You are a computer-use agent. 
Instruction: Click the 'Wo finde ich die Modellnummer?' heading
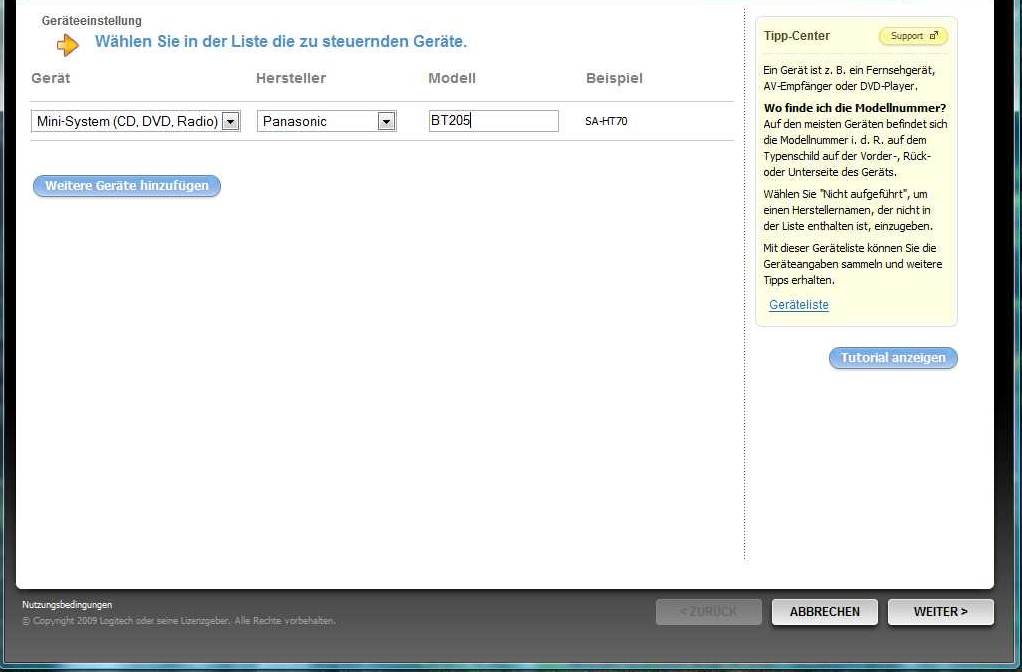(x=855, y=108)
